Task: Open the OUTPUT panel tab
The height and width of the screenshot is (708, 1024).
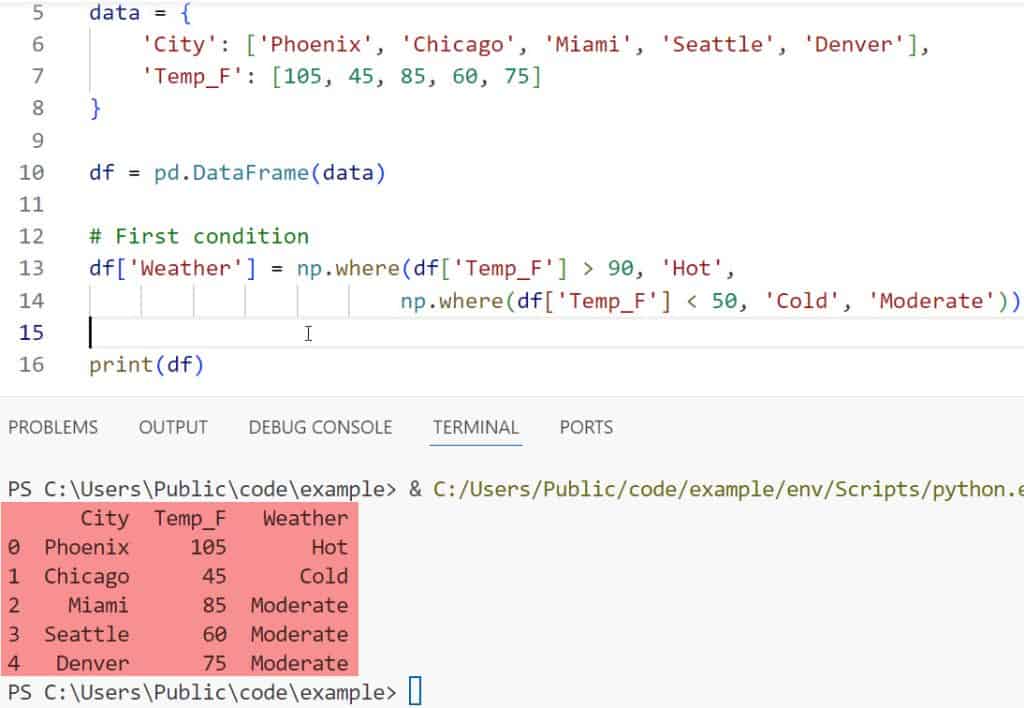Action: [173, 427]
